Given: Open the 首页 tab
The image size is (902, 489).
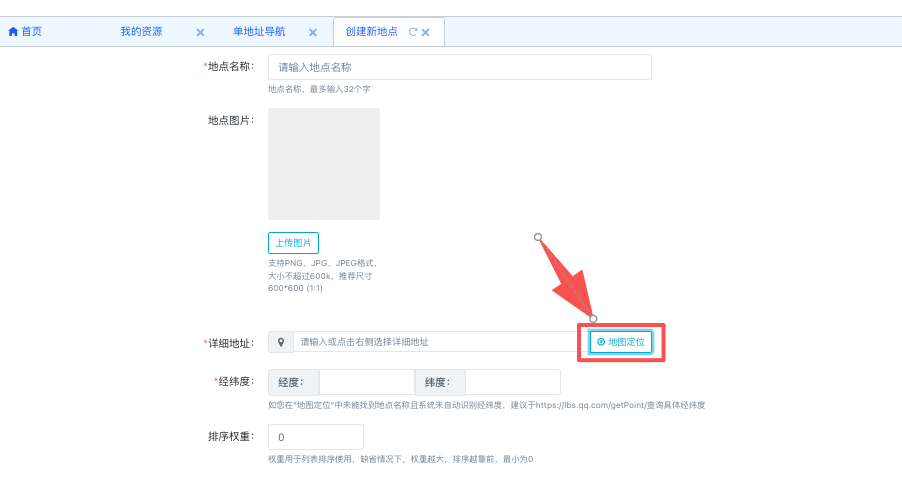Looking at the screenshot, I should (31, 32).
